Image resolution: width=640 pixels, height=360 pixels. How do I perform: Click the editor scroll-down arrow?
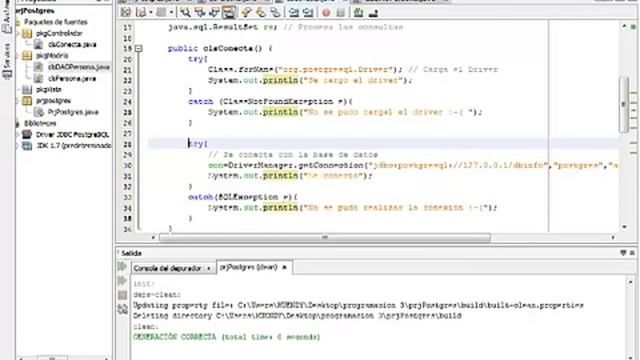[624, 227]
